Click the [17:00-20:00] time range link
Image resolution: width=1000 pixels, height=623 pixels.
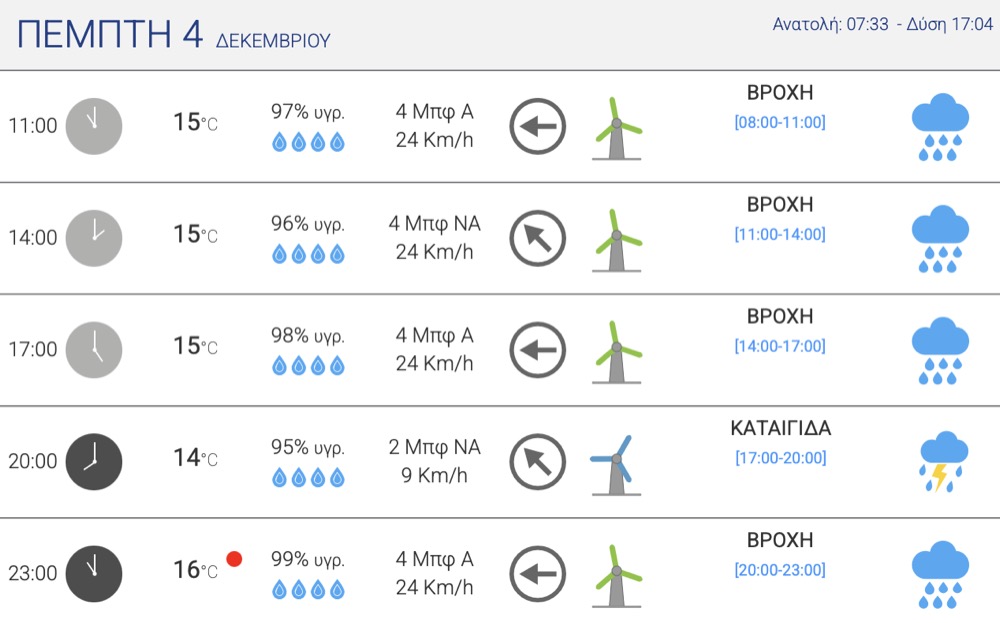(780, 458)
